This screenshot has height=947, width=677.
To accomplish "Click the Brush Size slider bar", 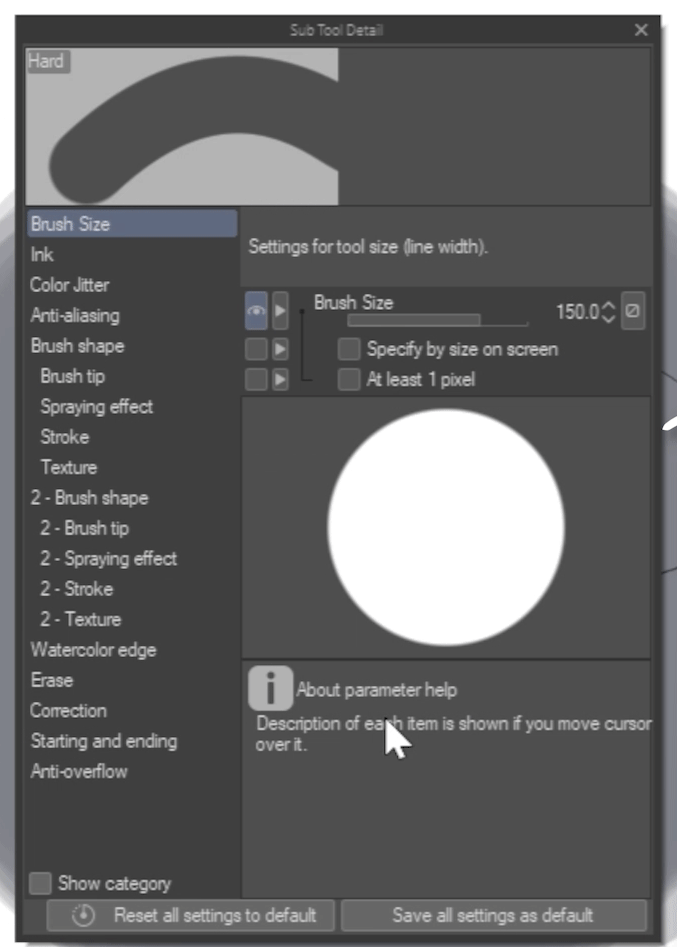I will (438, 320).
